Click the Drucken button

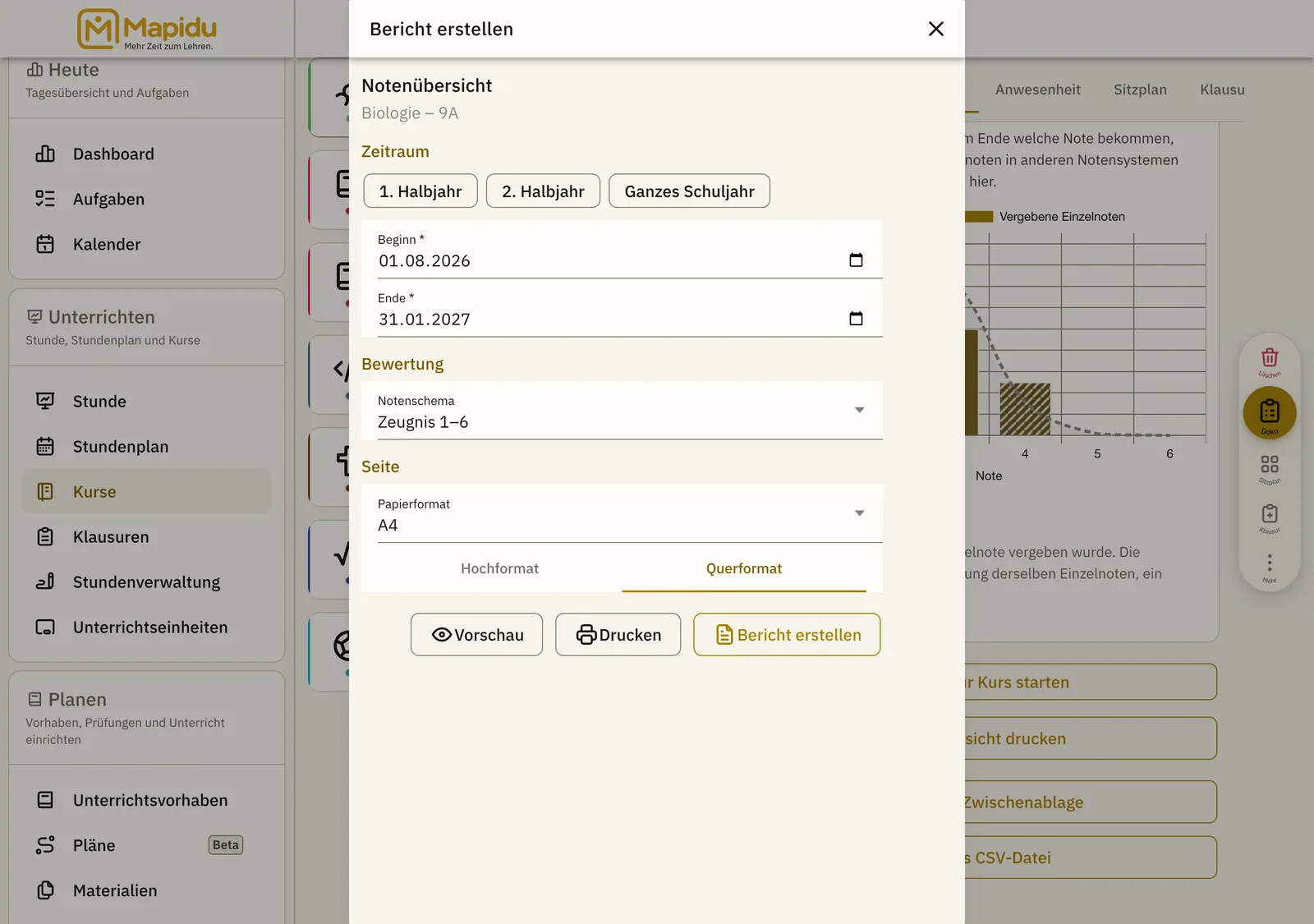point(618,635)
